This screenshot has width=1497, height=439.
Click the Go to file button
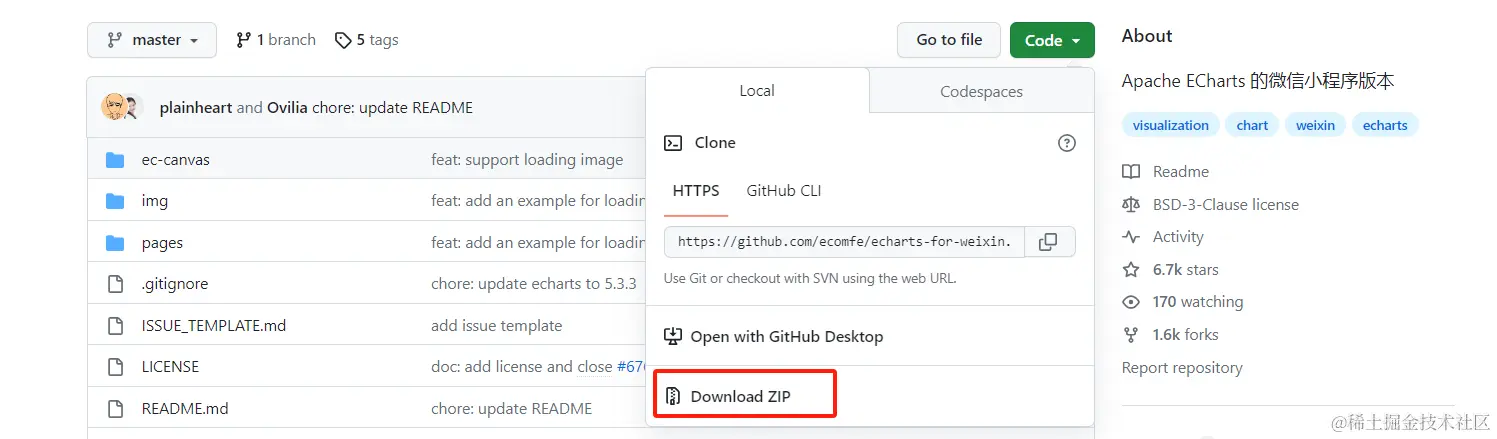coord(949,40)
